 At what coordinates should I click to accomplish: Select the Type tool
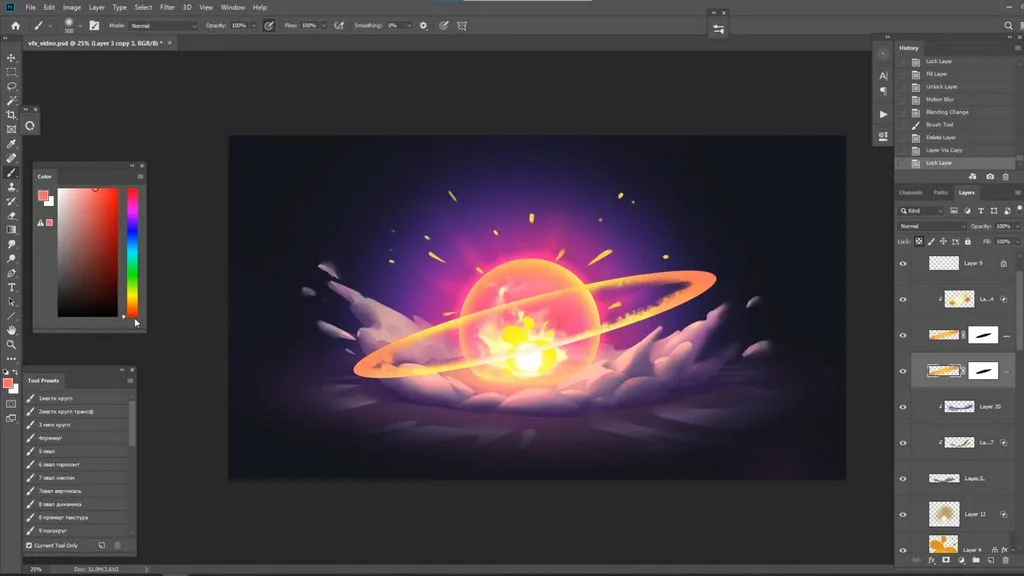(x=11, y=287)
